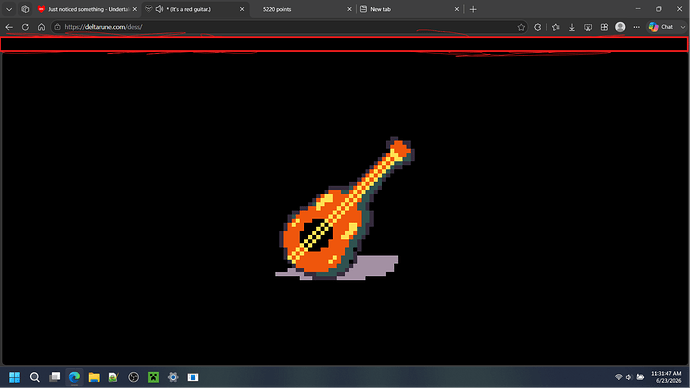Go back to the previous page

[9, 27]
